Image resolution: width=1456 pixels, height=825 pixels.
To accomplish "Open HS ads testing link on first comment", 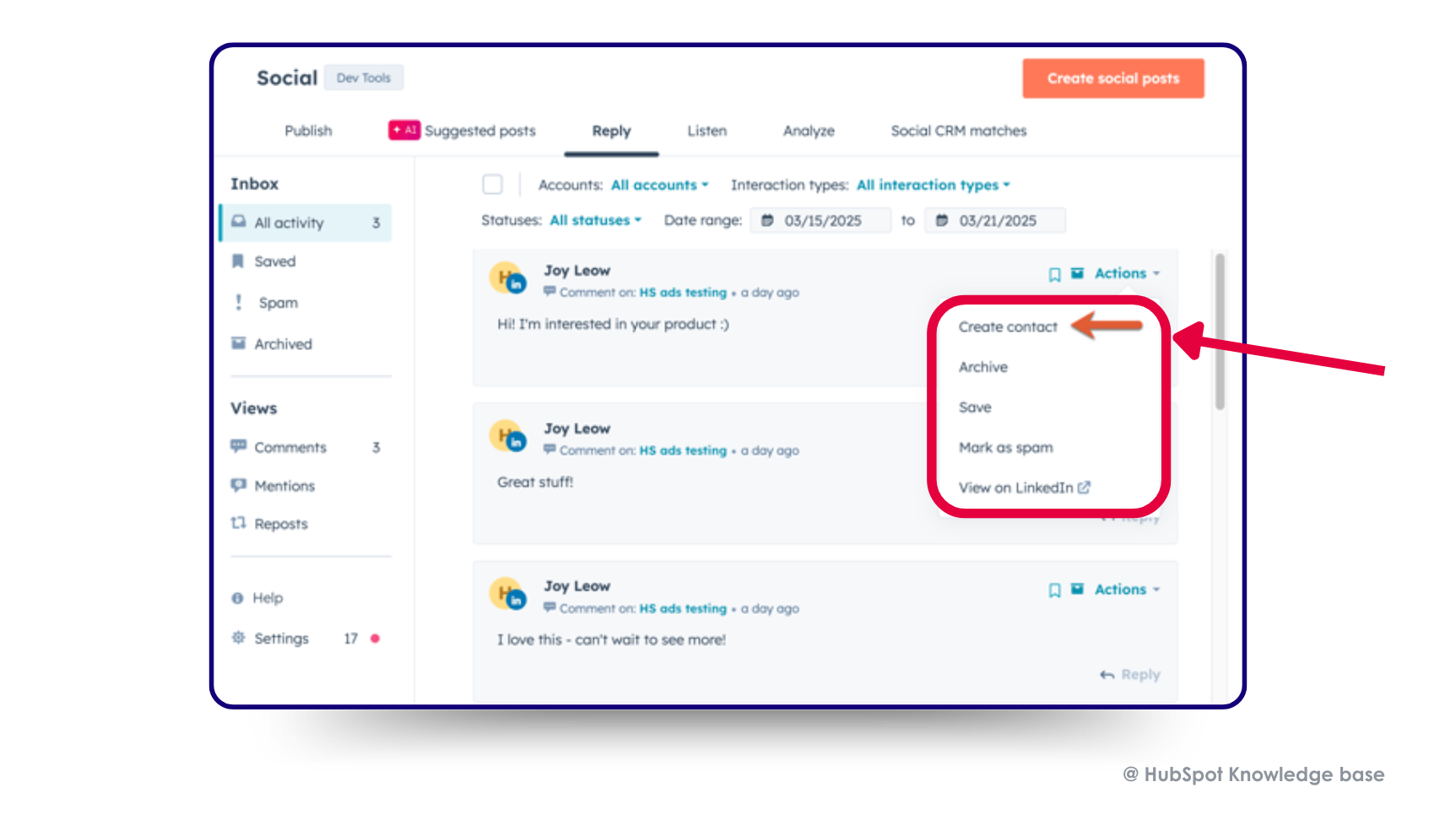I will coord(683,293).
